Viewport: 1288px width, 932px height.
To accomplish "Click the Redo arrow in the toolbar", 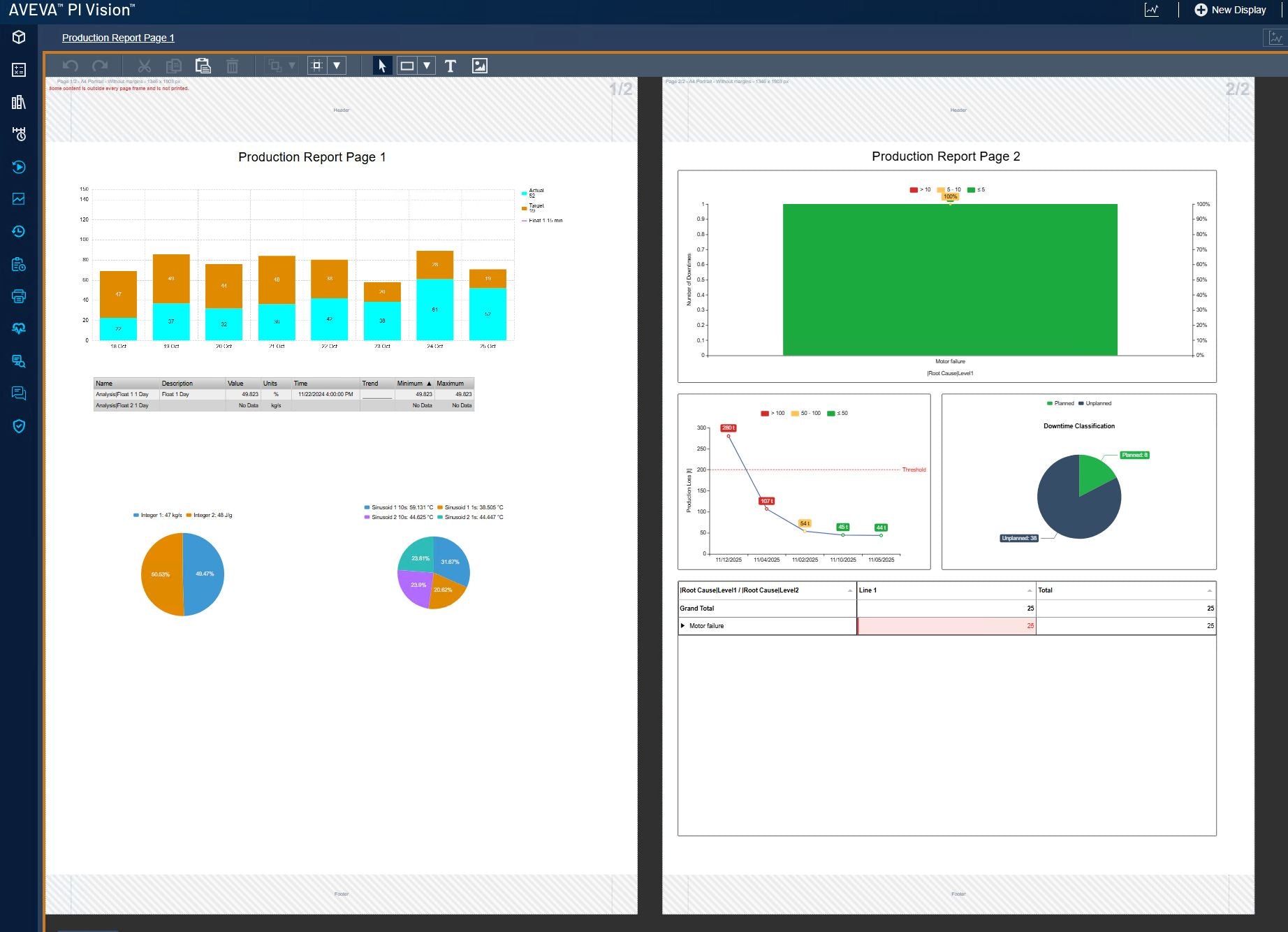I will coord(100,66).
